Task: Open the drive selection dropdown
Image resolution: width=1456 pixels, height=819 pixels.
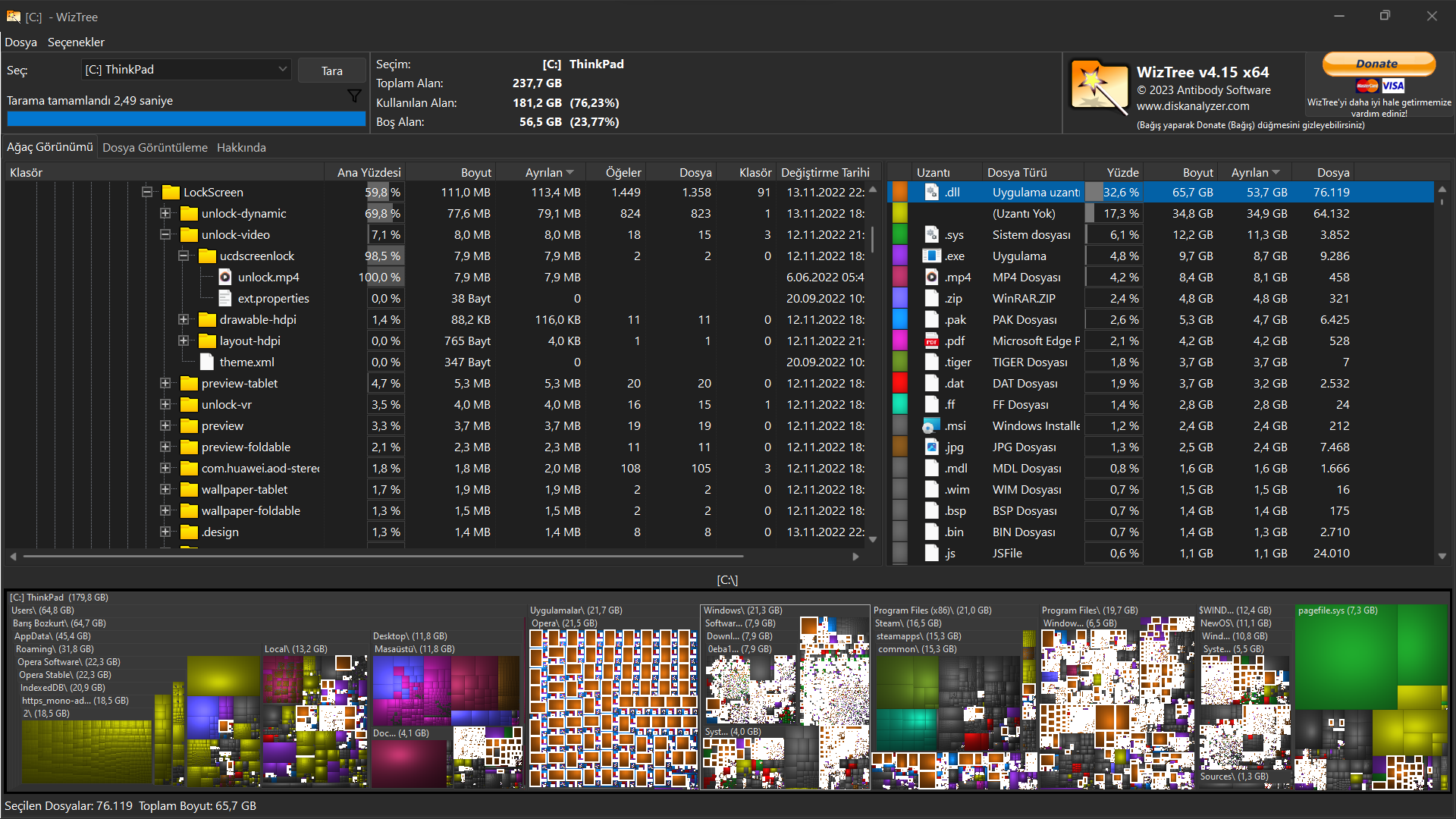Action: (x=282, y=70)
